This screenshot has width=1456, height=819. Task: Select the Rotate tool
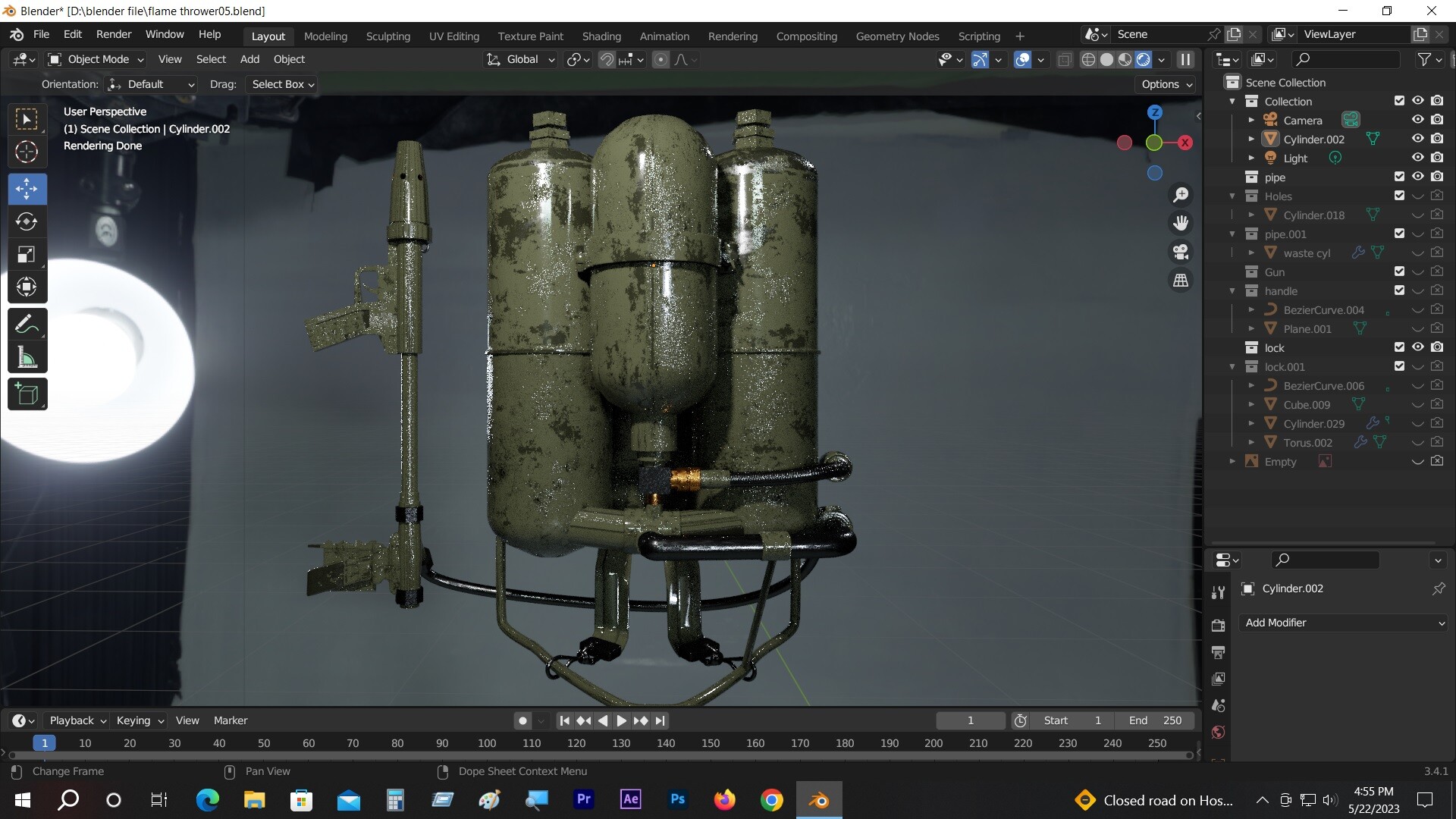click(x=27, y=222)
